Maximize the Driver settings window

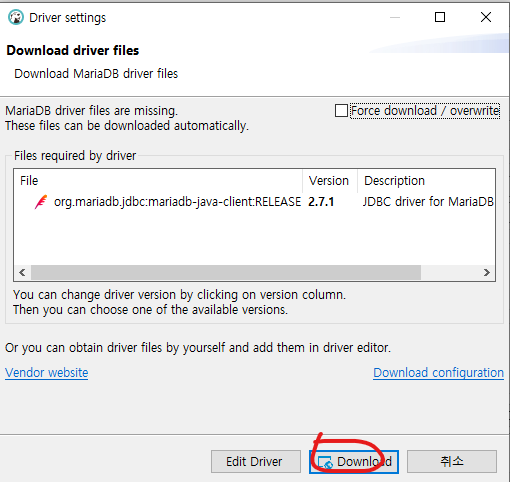[x=440, y=17]
